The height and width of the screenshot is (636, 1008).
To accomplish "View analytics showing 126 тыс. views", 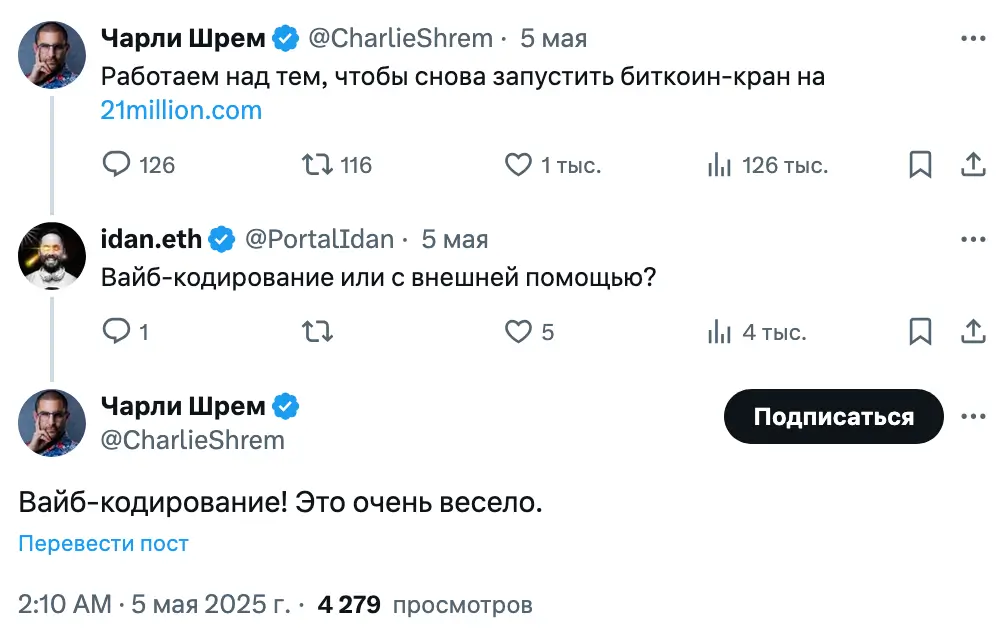I will [719, 165].
